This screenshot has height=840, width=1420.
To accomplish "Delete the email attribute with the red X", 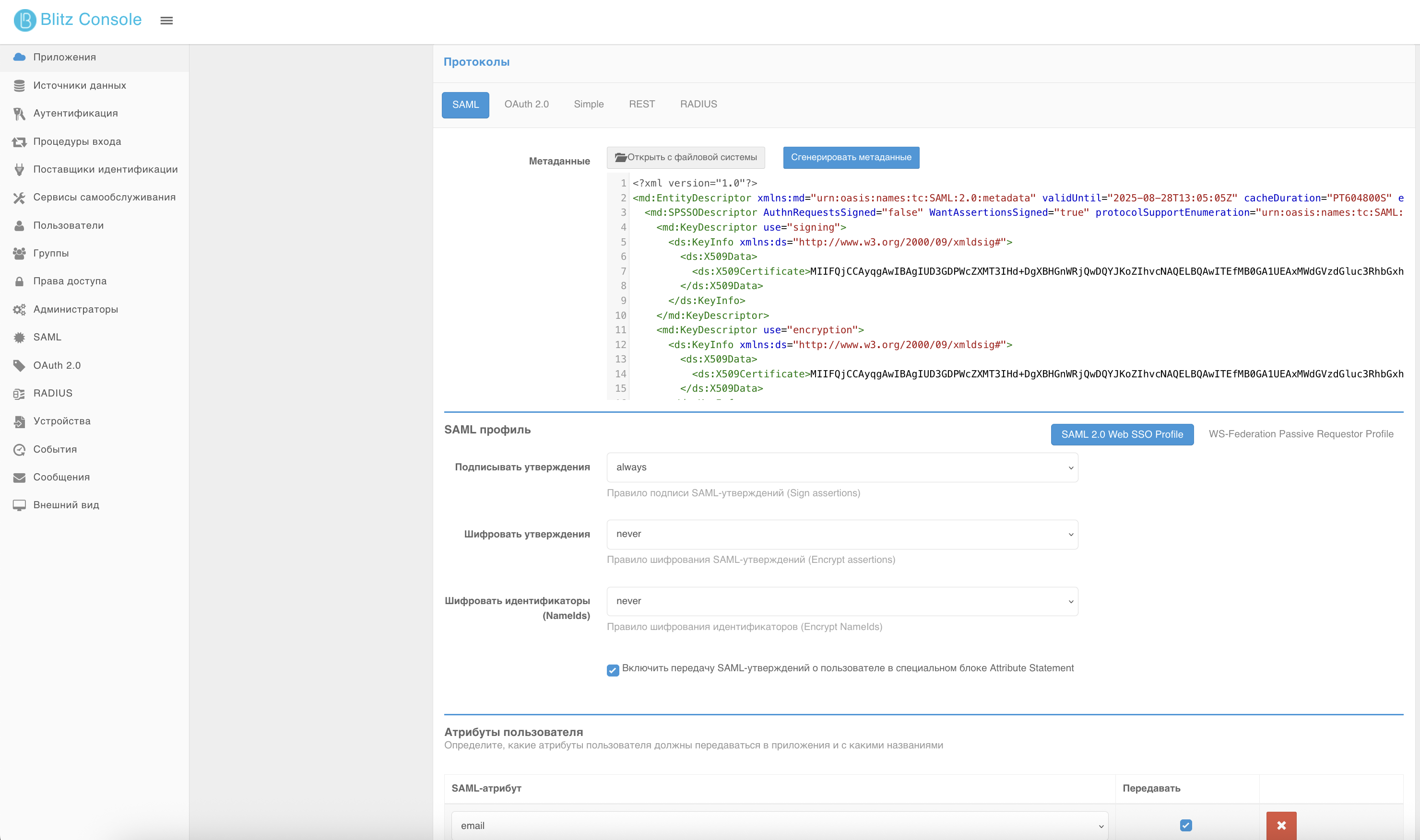I will (1281, 825).
